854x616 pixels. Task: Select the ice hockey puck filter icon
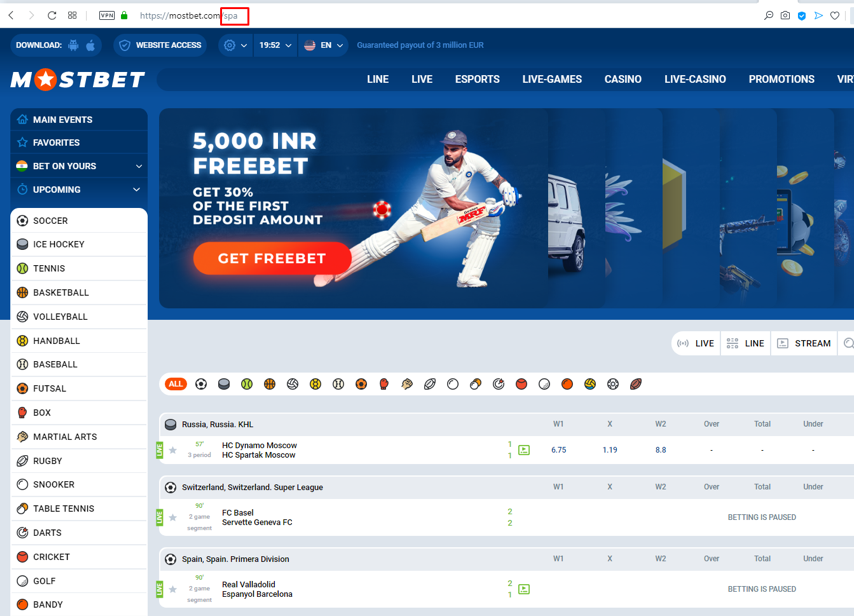(224, 384)
